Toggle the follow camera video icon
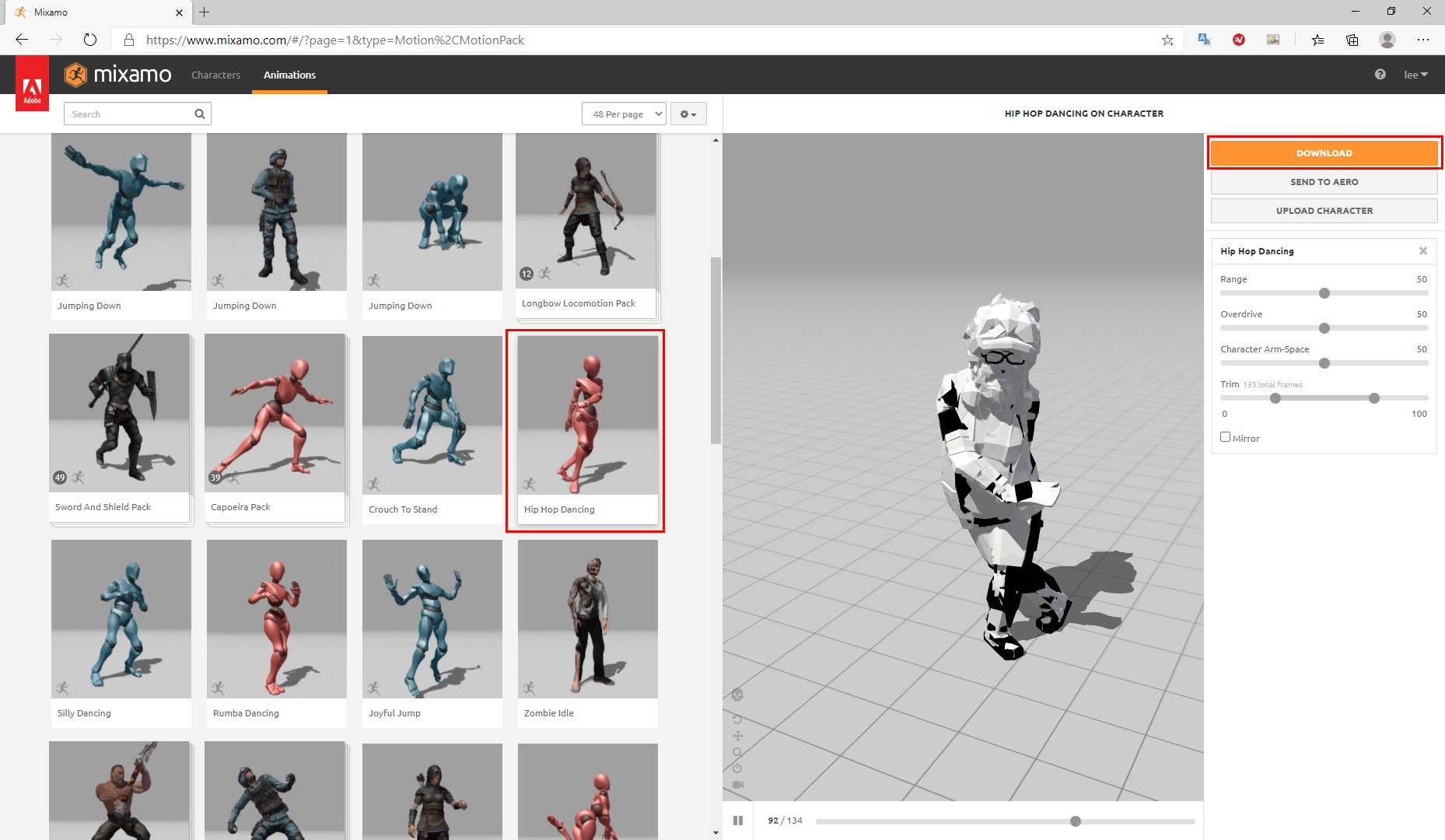 point(737,785)
